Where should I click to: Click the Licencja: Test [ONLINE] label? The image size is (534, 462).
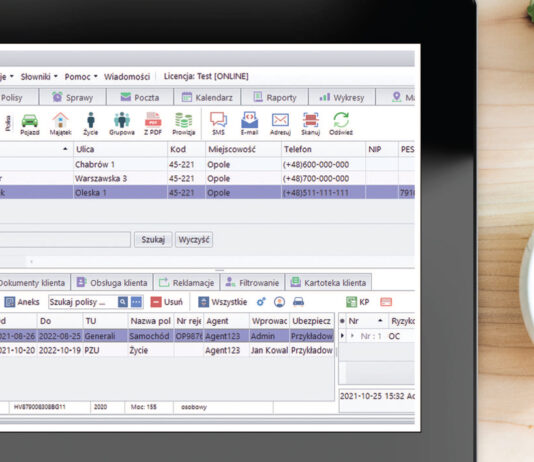(x=206, y=76)
